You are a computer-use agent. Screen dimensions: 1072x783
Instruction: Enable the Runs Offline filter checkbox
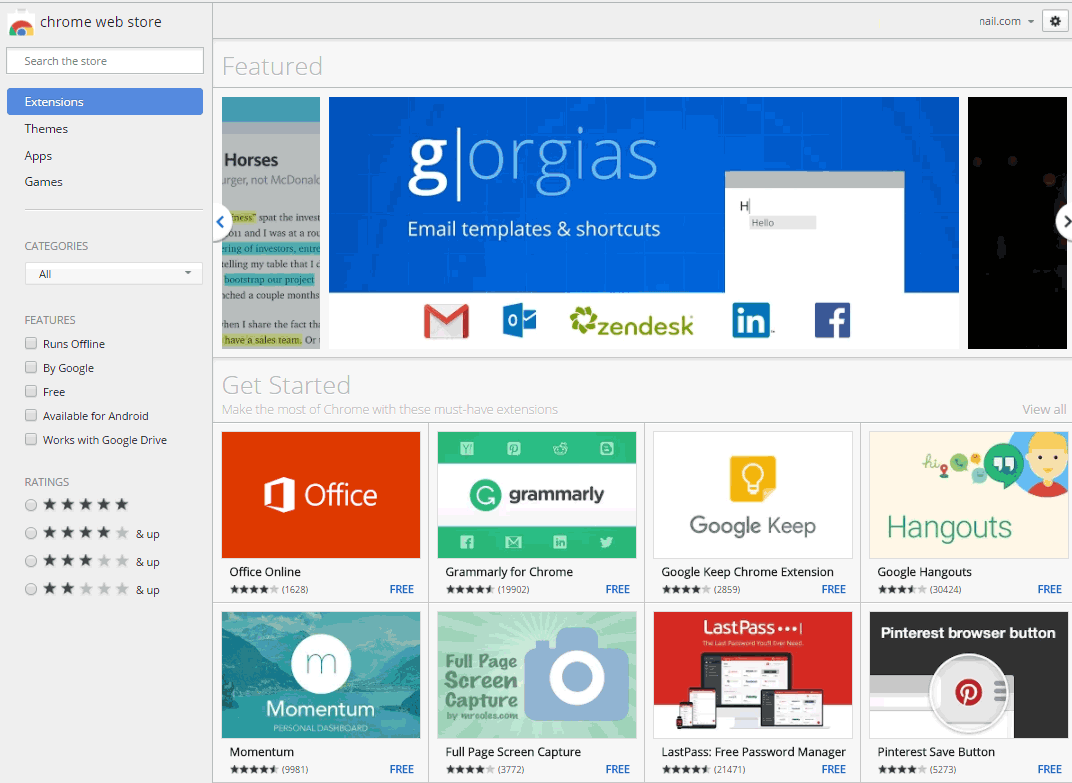31,343
